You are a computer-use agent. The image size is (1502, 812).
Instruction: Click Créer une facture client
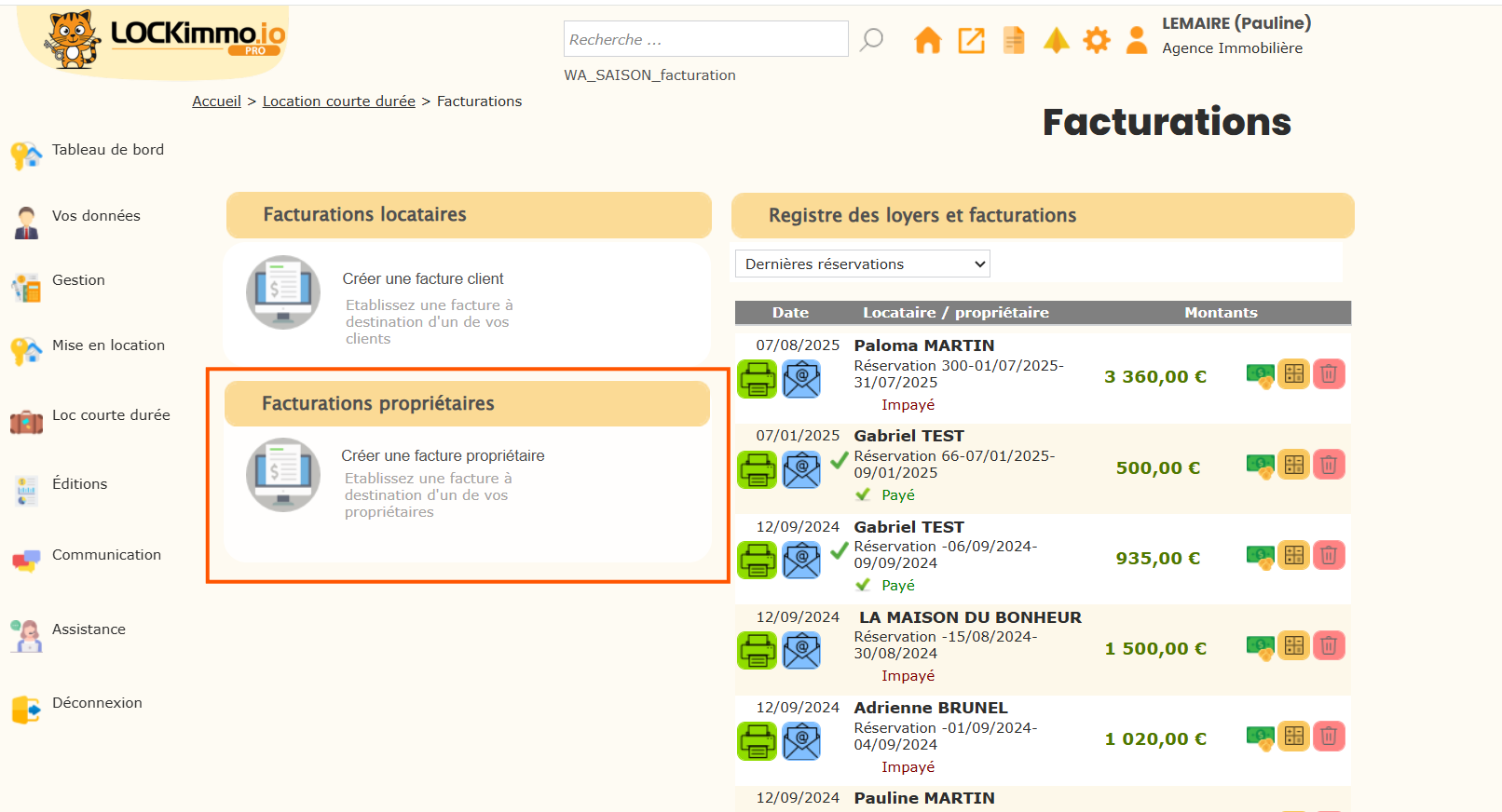tap(422, 278)
